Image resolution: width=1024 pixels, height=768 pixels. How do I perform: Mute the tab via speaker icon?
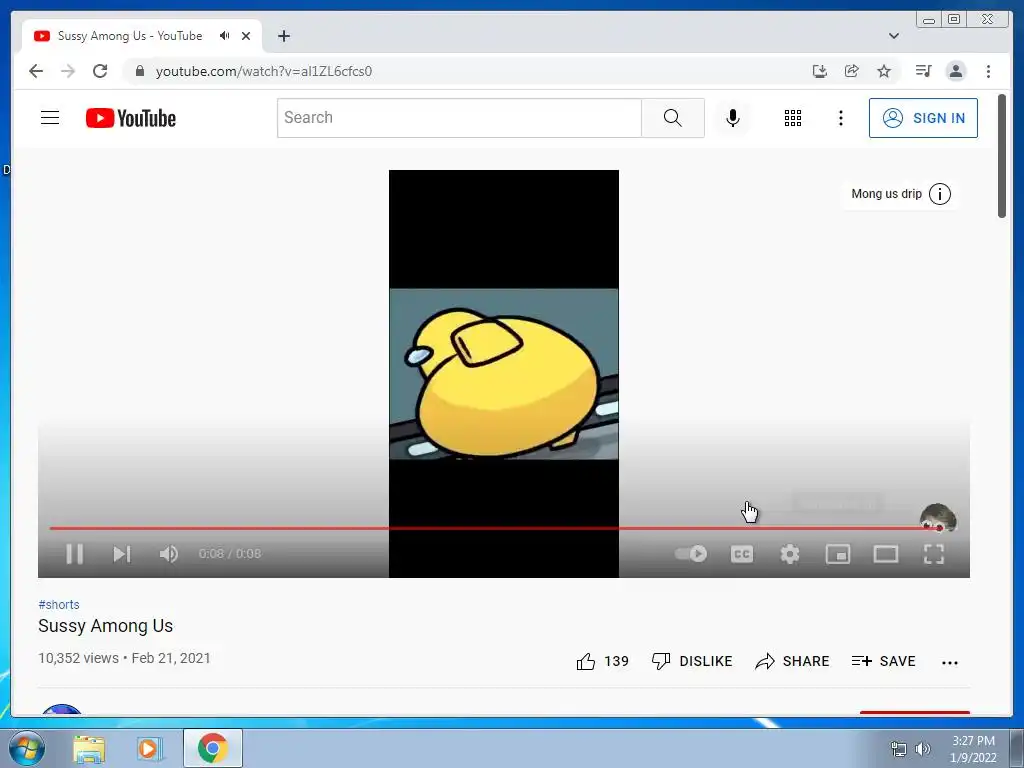coord(225,35)
